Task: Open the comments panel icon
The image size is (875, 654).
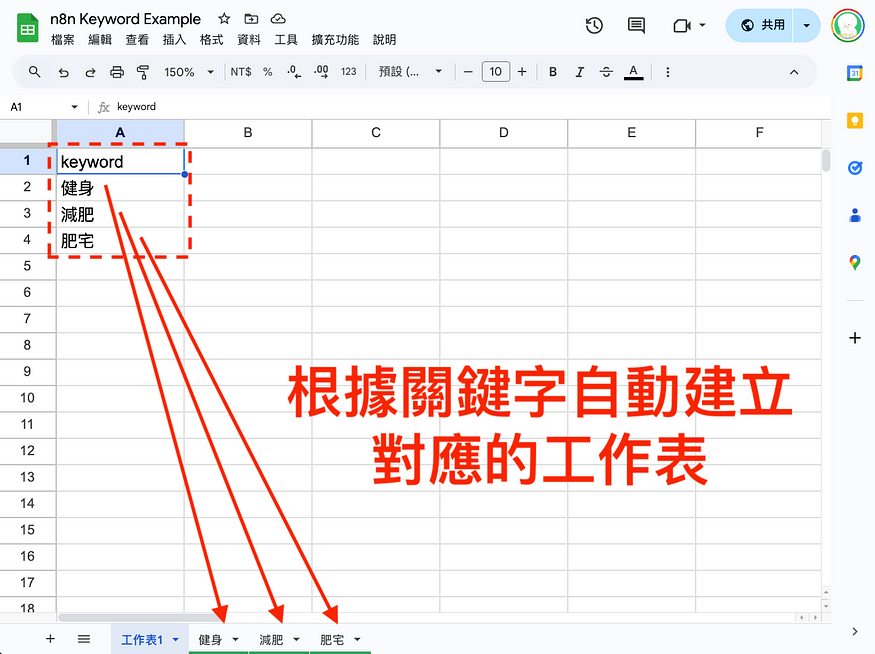Action: click(x=636, y=25)
